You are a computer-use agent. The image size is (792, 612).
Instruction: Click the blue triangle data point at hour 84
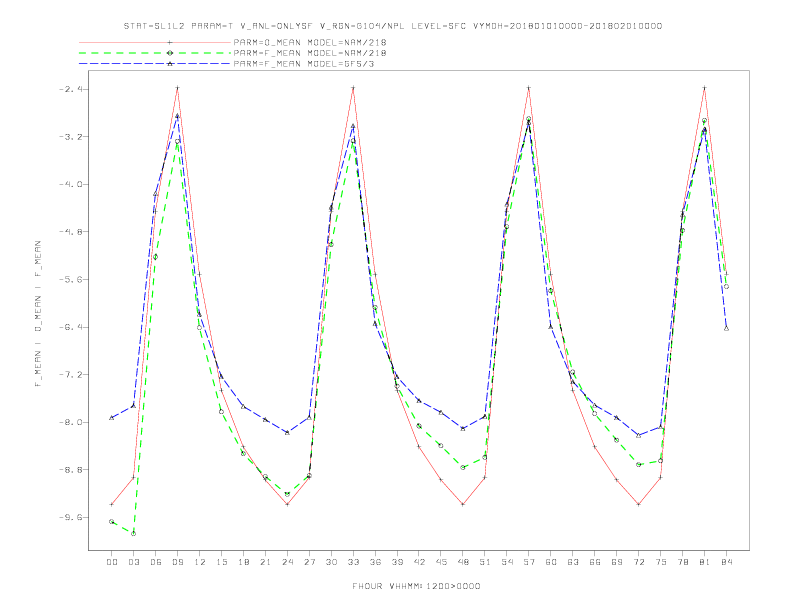coord(726,328)
